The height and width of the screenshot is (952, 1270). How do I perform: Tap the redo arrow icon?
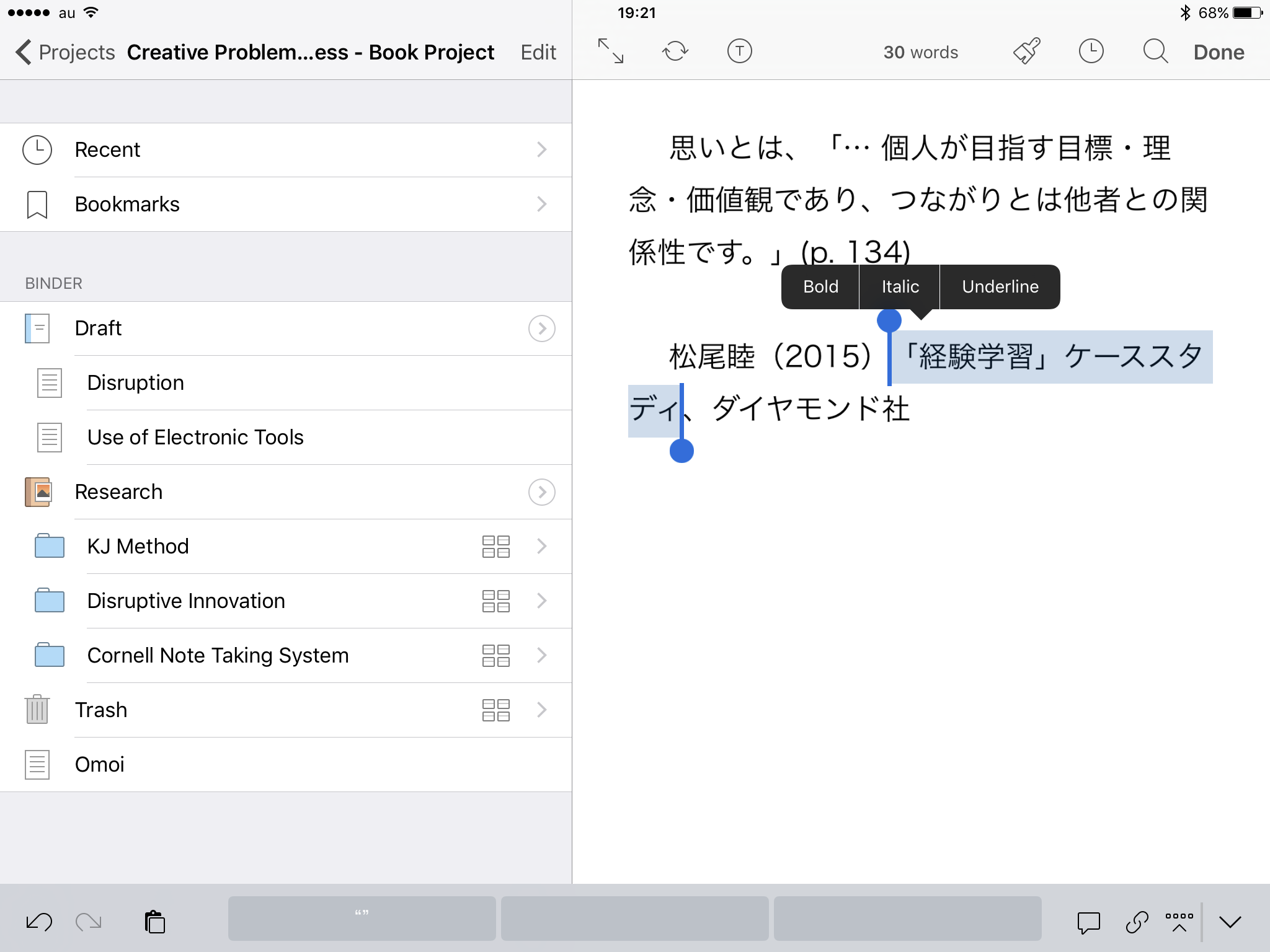(x=89, y=922)
